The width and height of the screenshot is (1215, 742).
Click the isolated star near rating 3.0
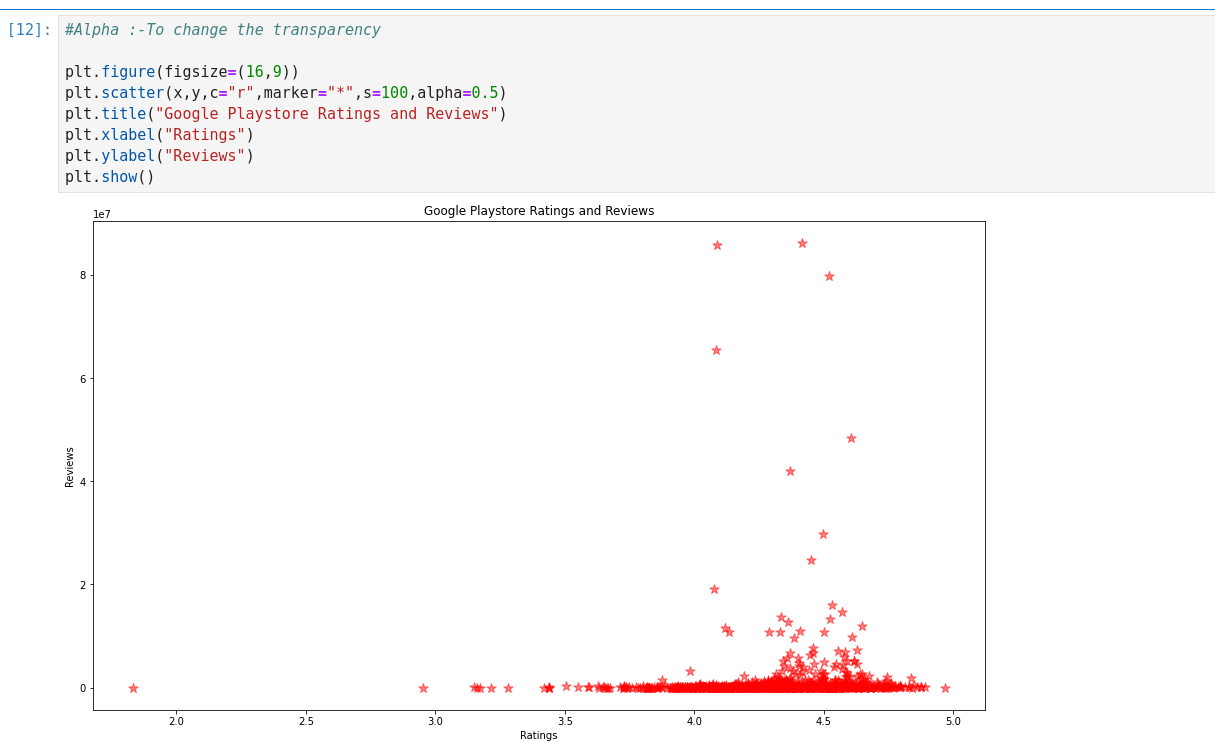[x=423, y=688]
